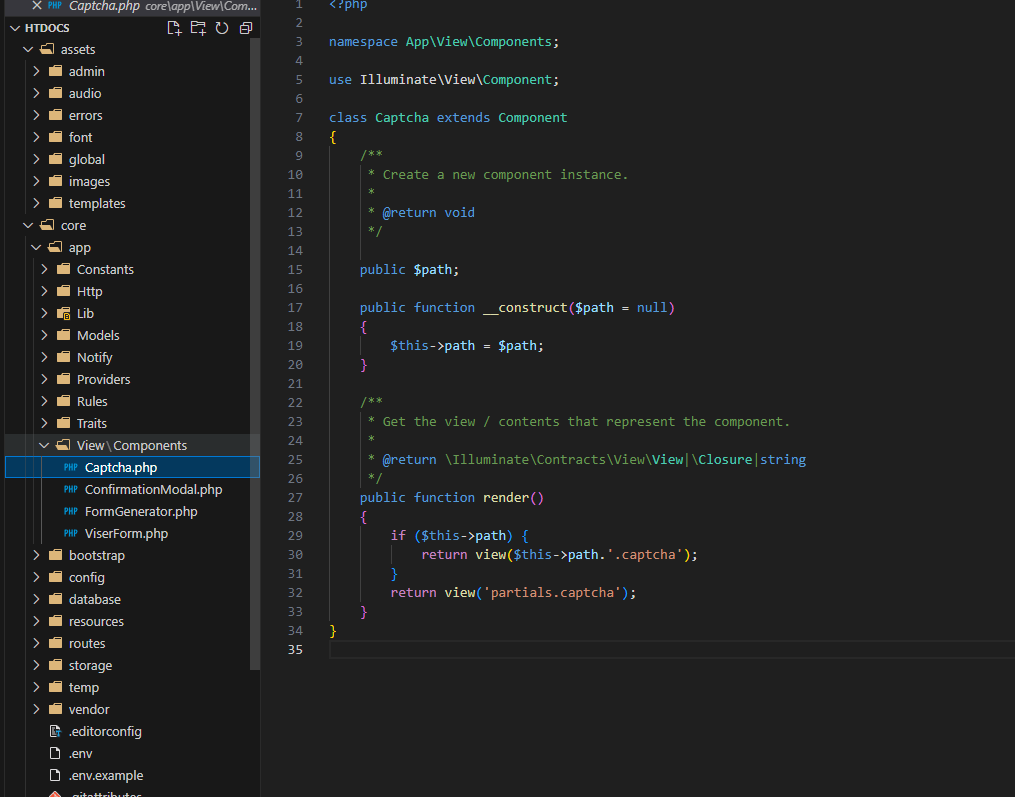Click the database folder icon

point(56,599)
